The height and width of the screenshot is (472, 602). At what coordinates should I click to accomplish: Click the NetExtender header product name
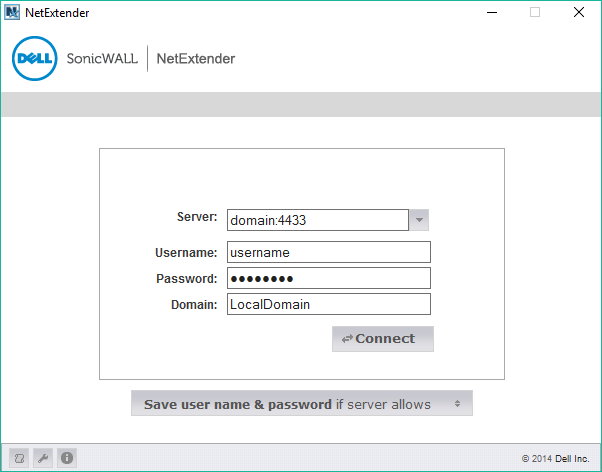click(x=196, y=59)
